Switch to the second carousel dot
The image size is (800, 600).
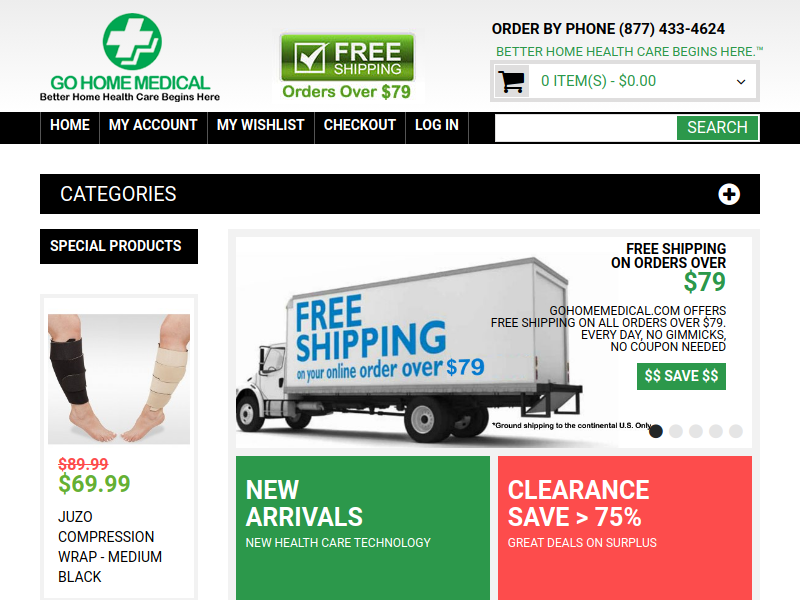[x=676, y=431]
